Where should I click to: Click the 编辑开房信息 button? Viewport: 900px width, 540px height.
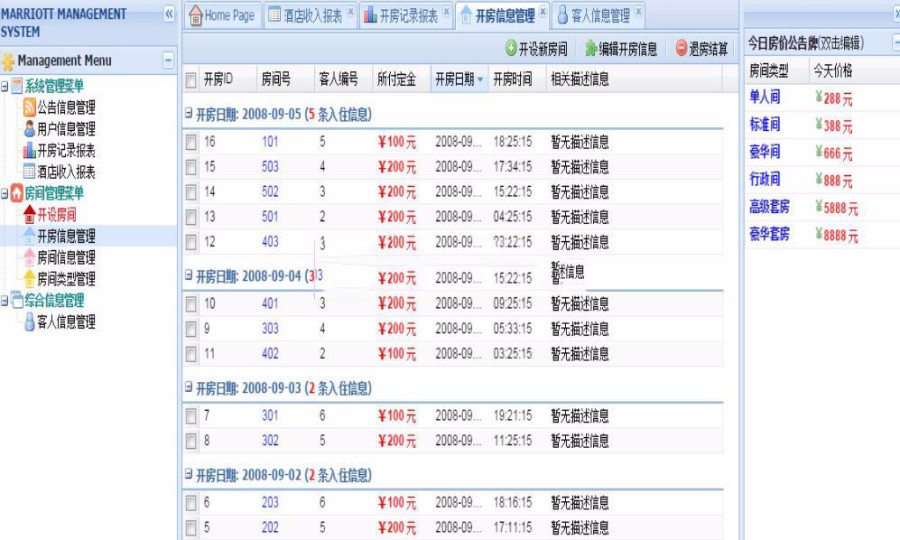(621, 49)
